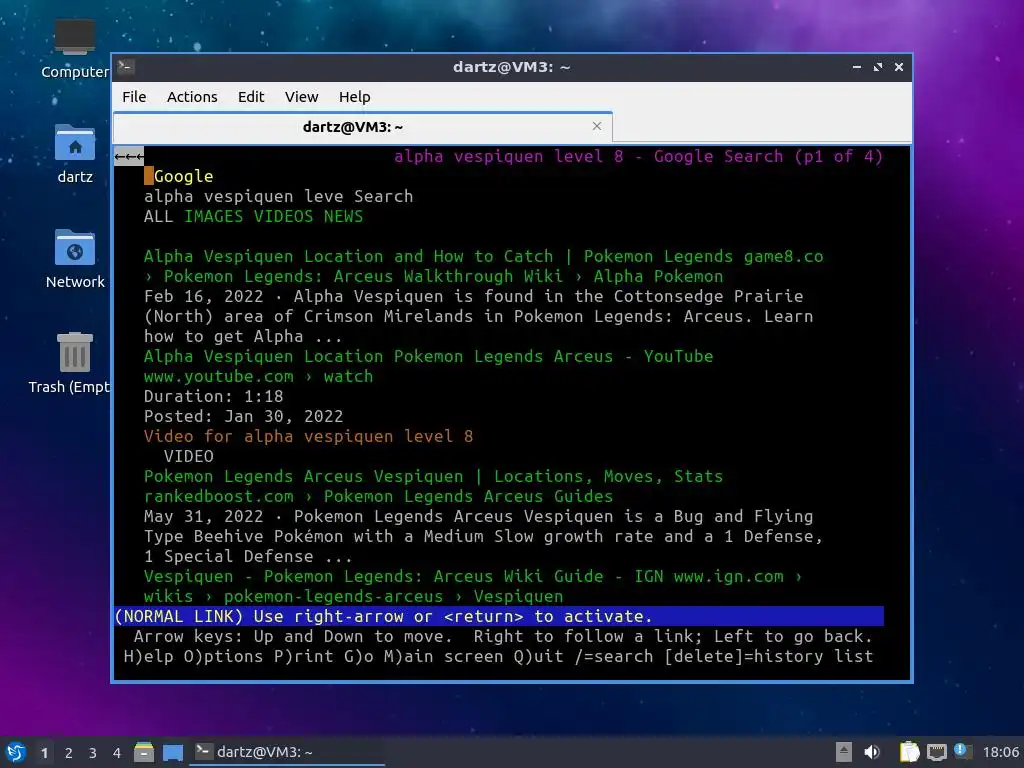This screenshot has width=1024, height=768.
Task: Maximize the terminal window
Action: click(878, 67)
